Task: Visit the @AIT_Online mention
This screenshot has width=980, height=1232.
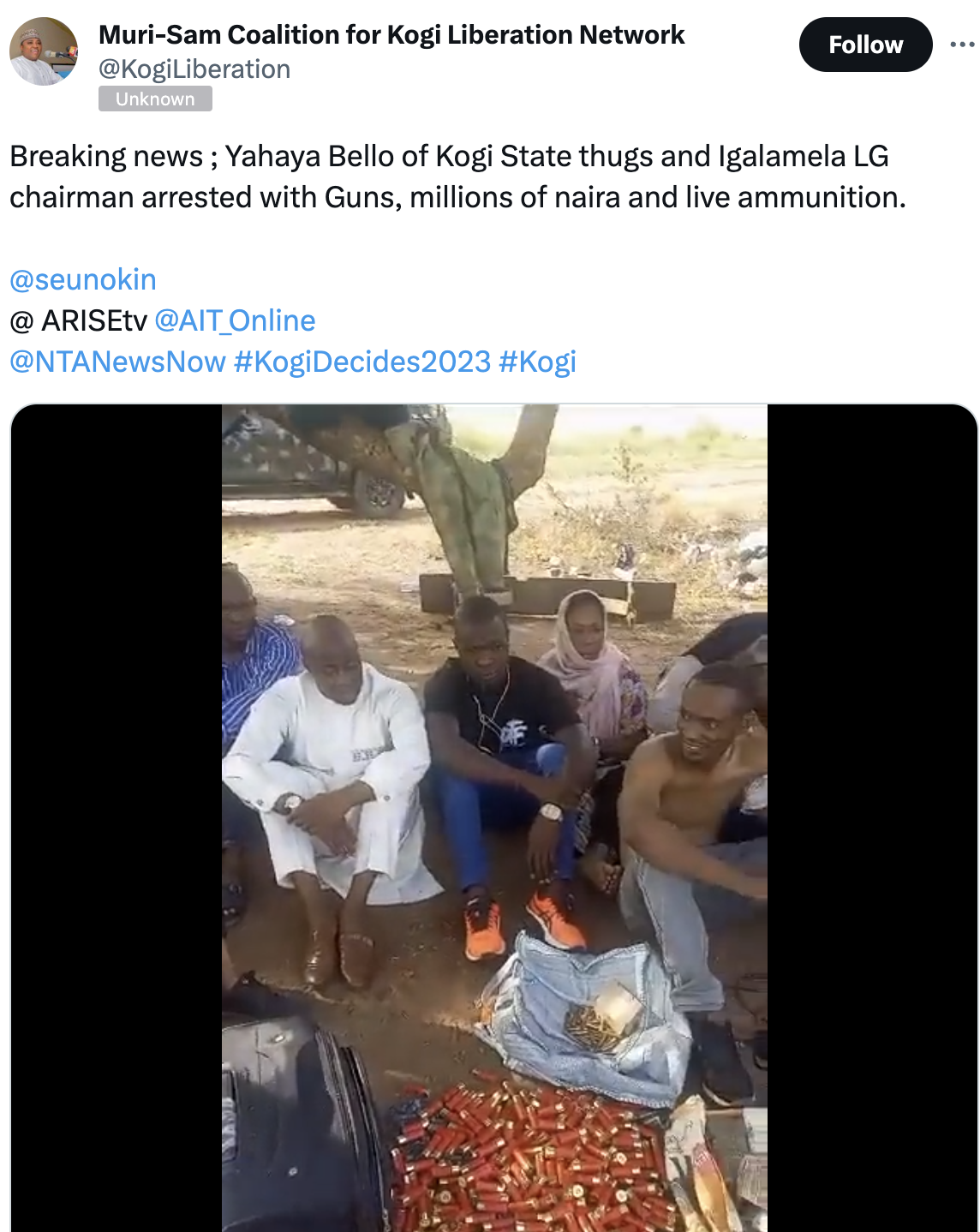Action: tap(235, 320)
